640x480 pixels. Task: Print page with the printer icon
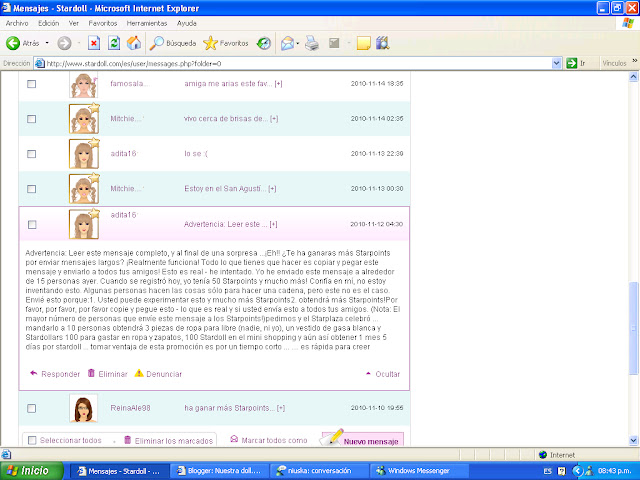coord(312,43)
